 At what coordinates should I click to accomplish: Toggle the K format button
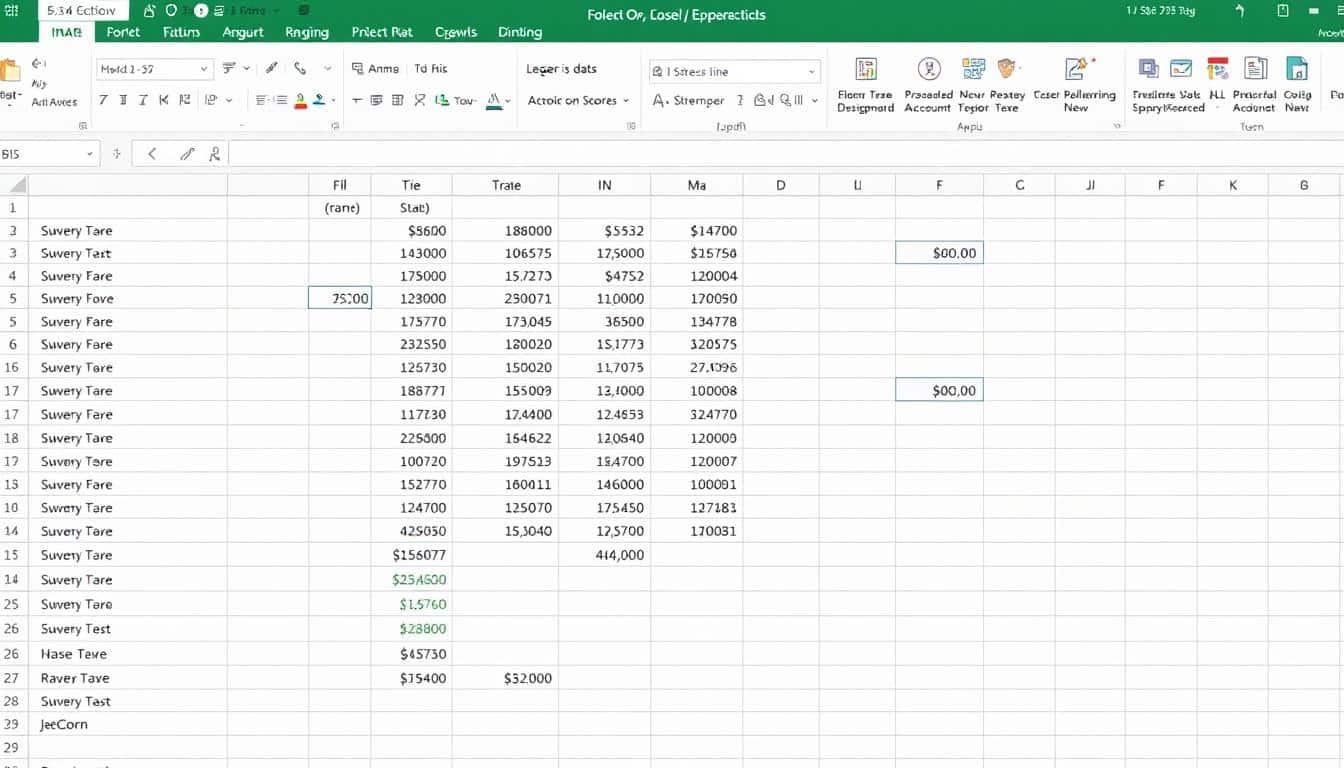tap(163, 100)
